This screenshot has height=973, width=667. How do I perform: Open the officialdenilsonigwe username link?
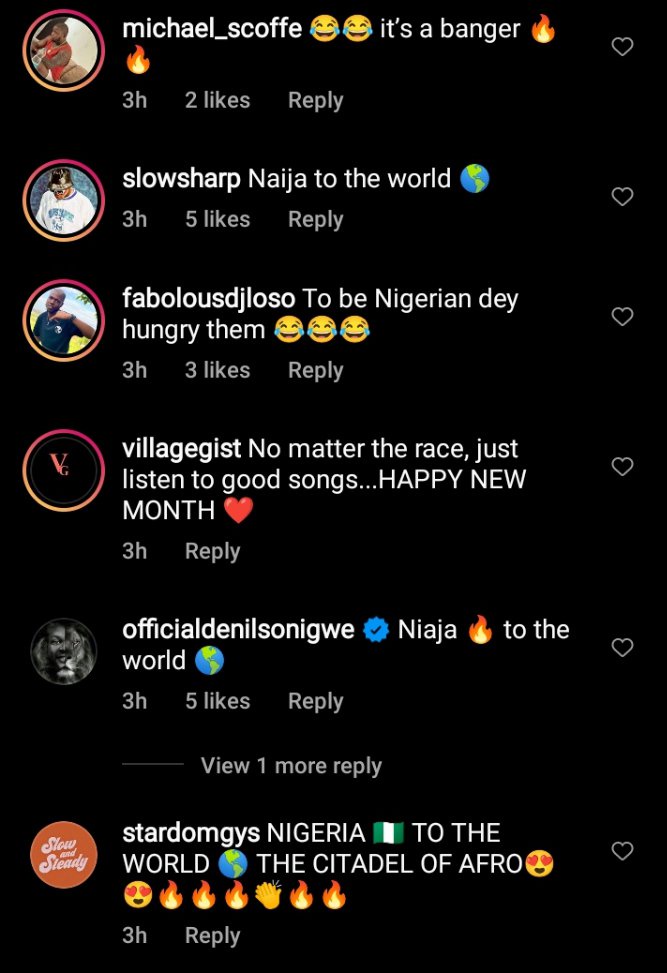pos(238,630)
